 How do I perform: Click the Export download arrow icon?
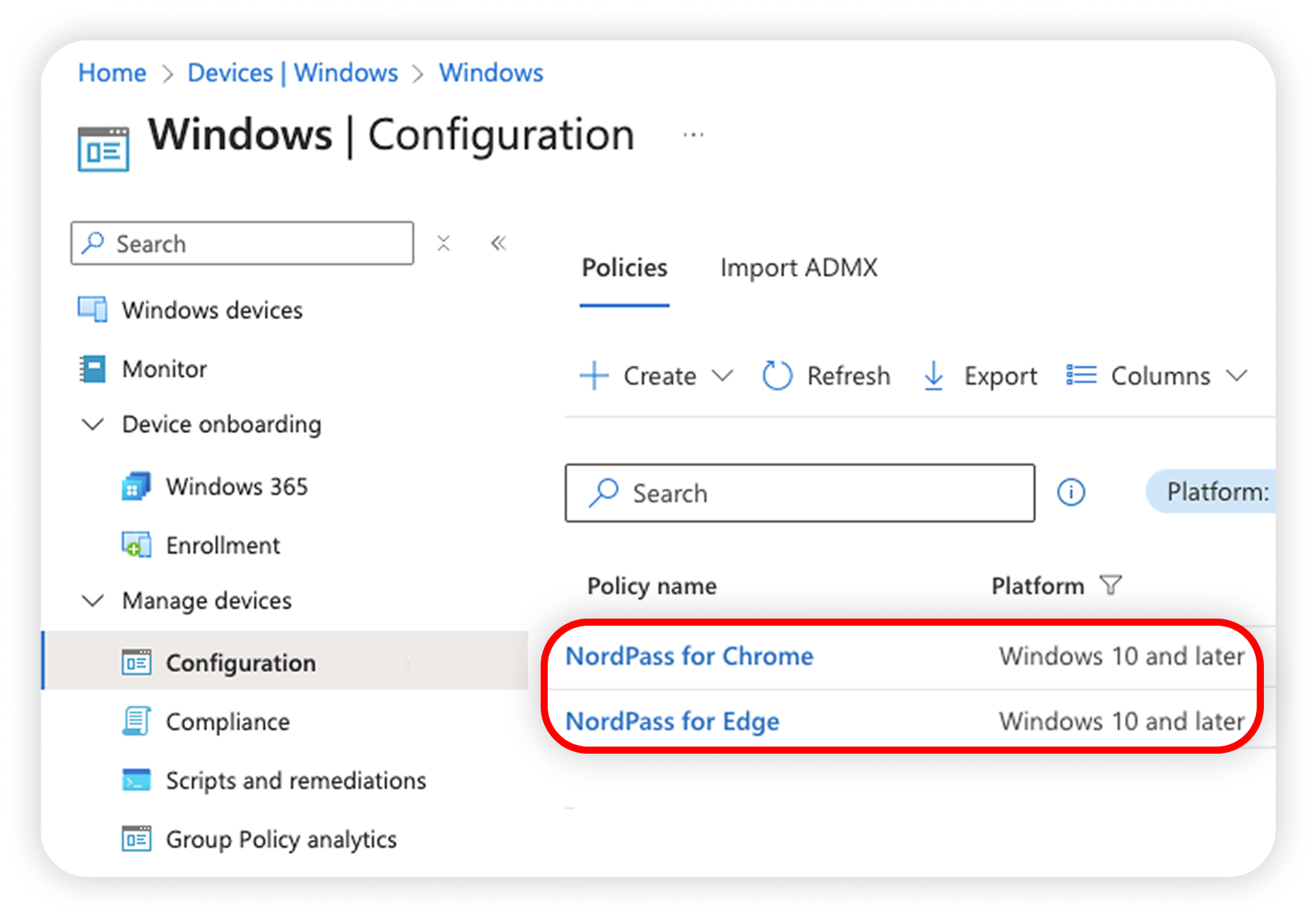click(933, 376)
